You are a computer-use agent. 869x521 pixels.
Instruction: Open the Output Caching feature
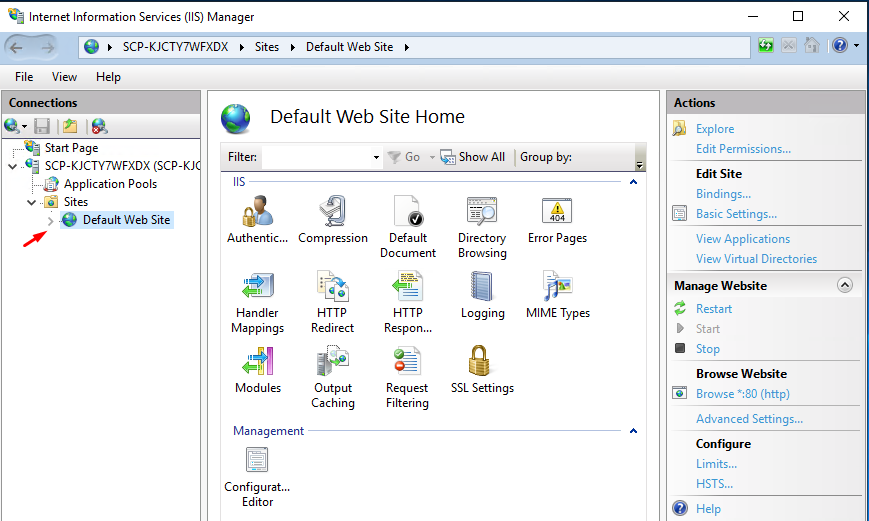333,377
